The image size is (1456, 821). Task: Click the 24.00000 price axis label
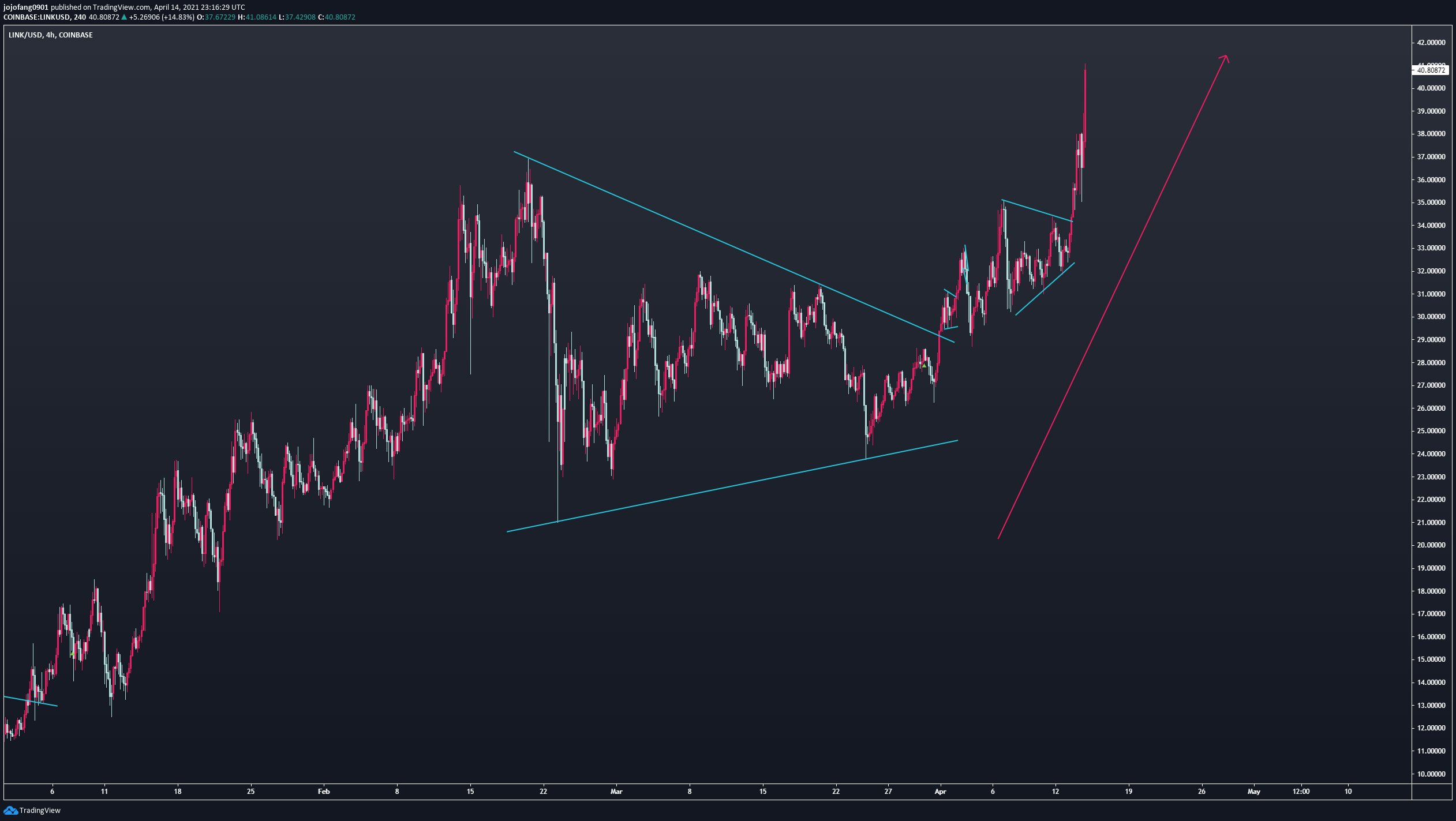coord(1431,454)
